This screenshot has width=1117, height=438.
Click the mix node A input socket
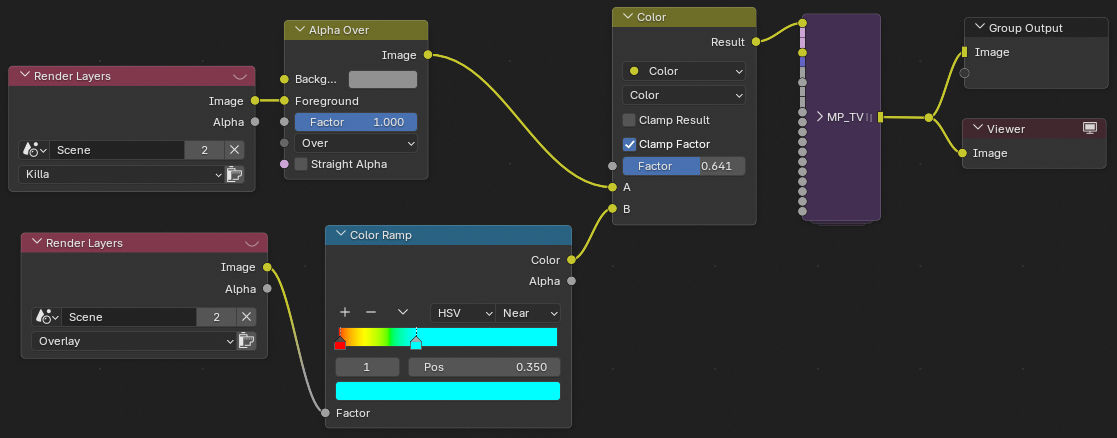point(612,187)
